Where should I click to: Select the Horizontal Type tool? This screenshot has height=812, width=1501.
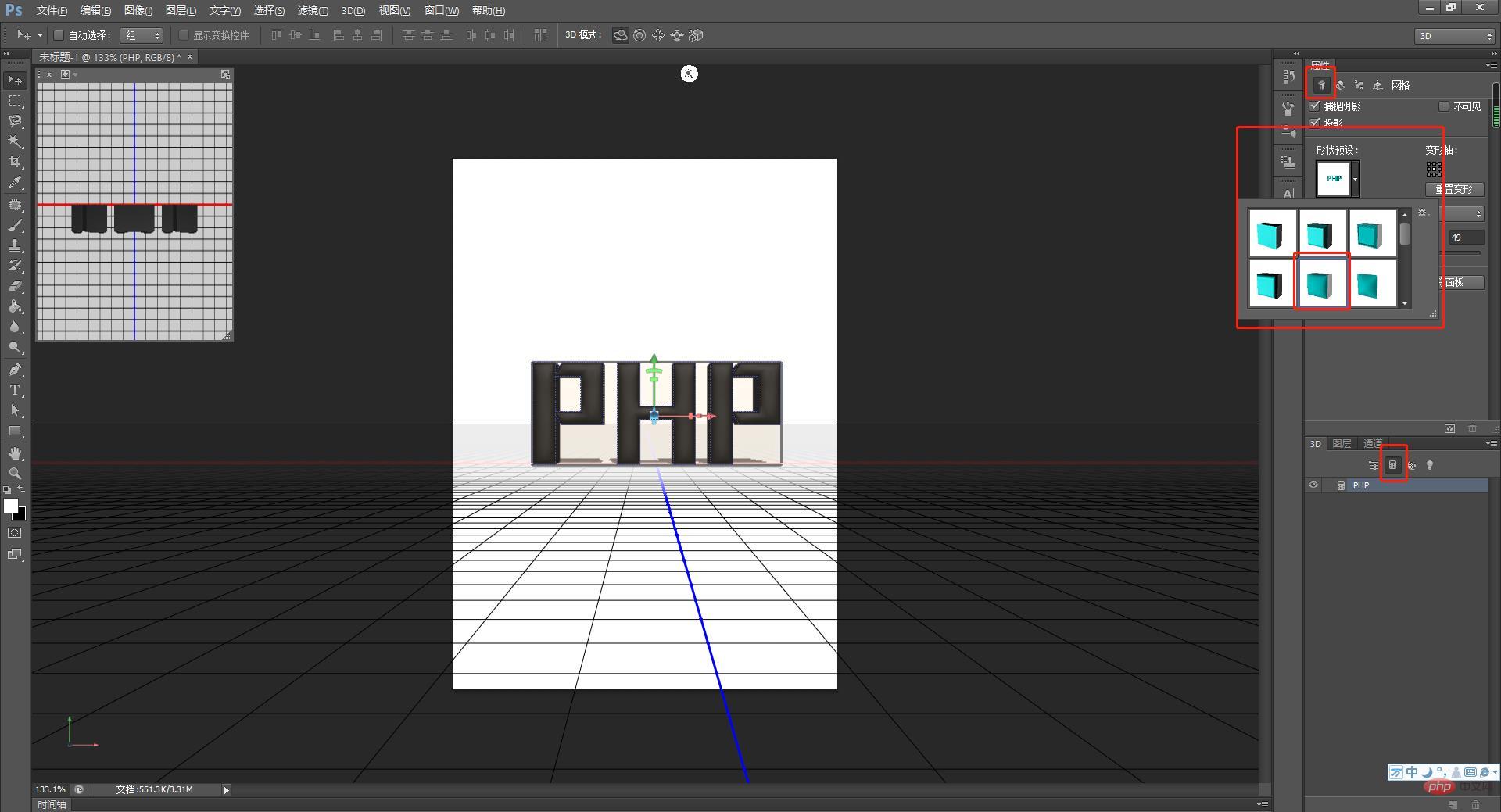[x=15, y=390]
